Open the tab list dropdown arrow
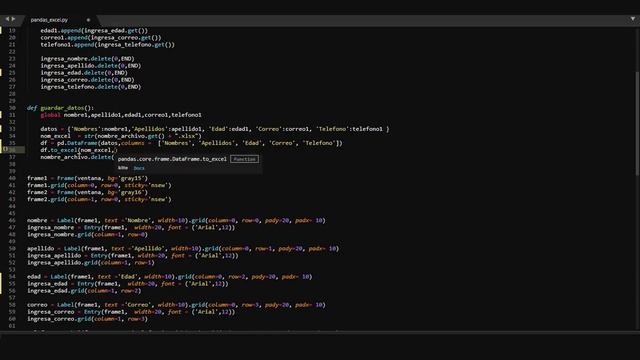 click(x=633, y=19)
